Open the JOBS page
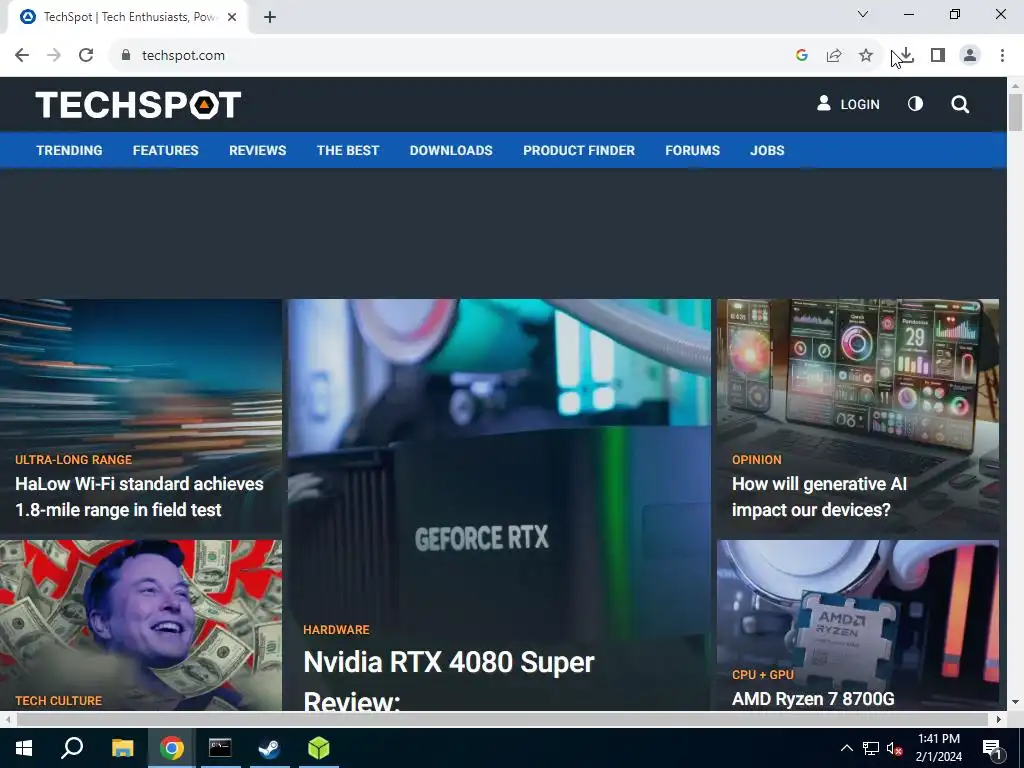The height and width of the screenshot is (768, 1024). tap(767, 150)
